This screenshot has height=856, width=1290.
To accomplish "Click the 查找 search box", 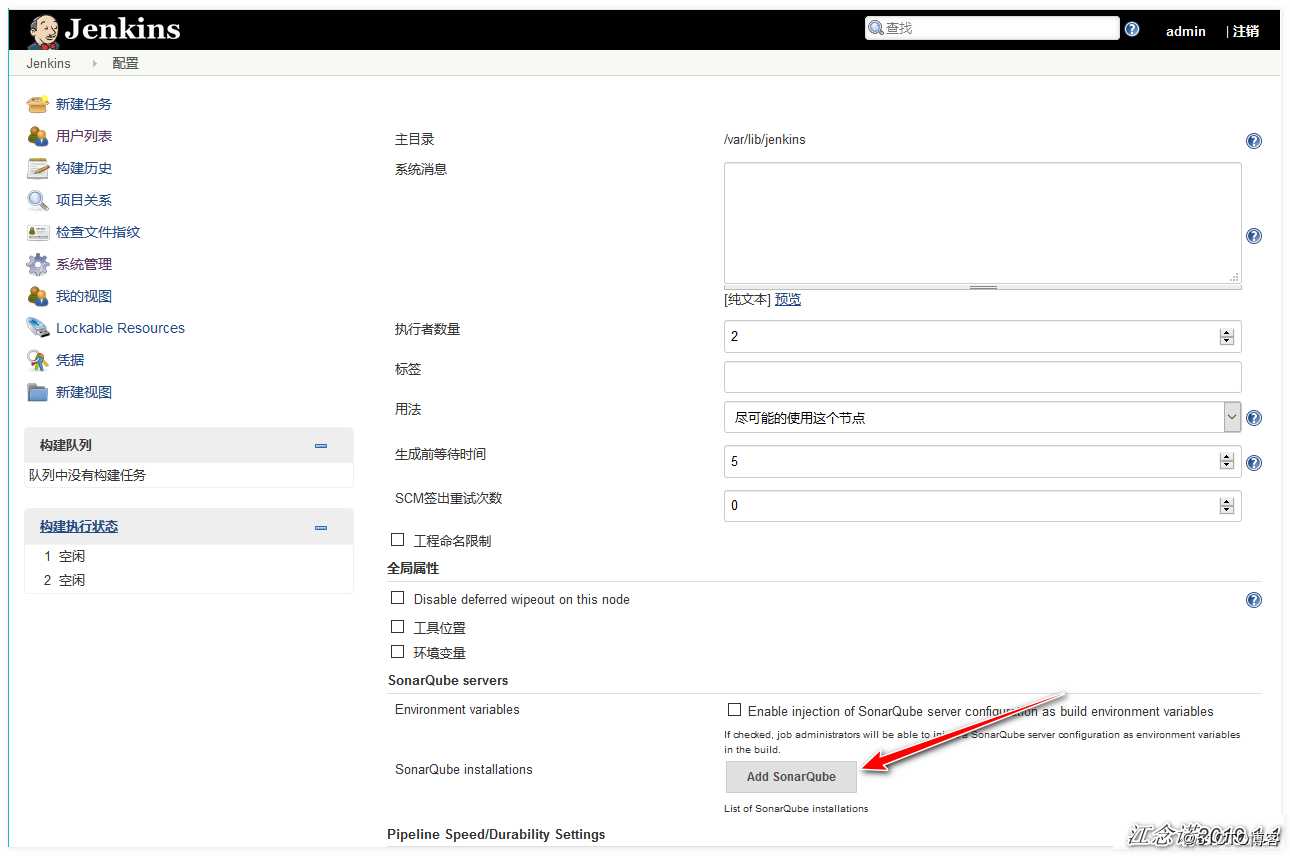I will point(992,28).
